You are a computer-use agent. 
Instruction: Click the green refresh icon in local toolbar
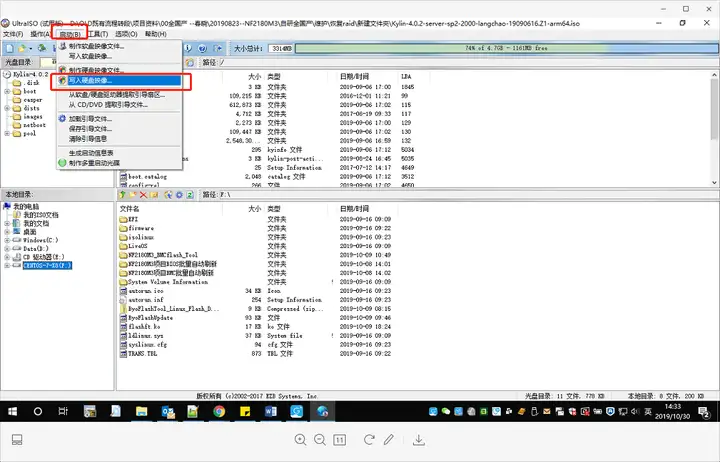tap(190, 195)
